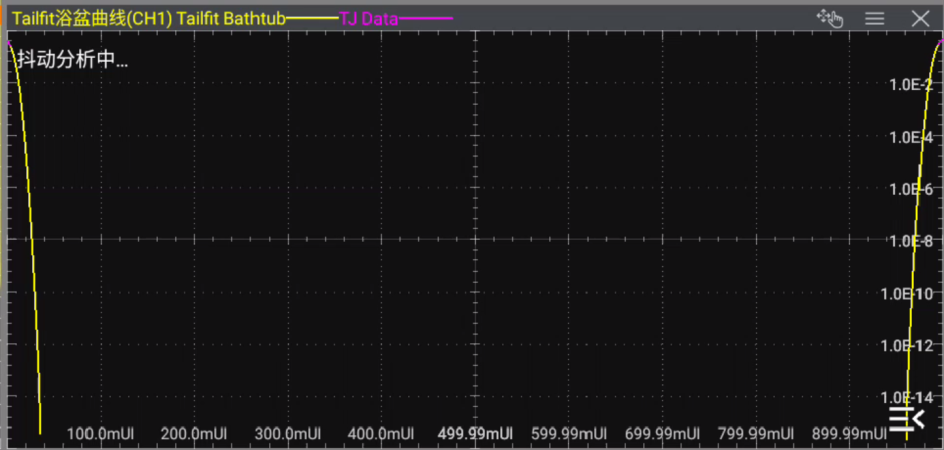Screen dimensions: 944x450
Task: Click the 1.0E-14 axis label
Action: pyautogui.click(x=908, y=398)
